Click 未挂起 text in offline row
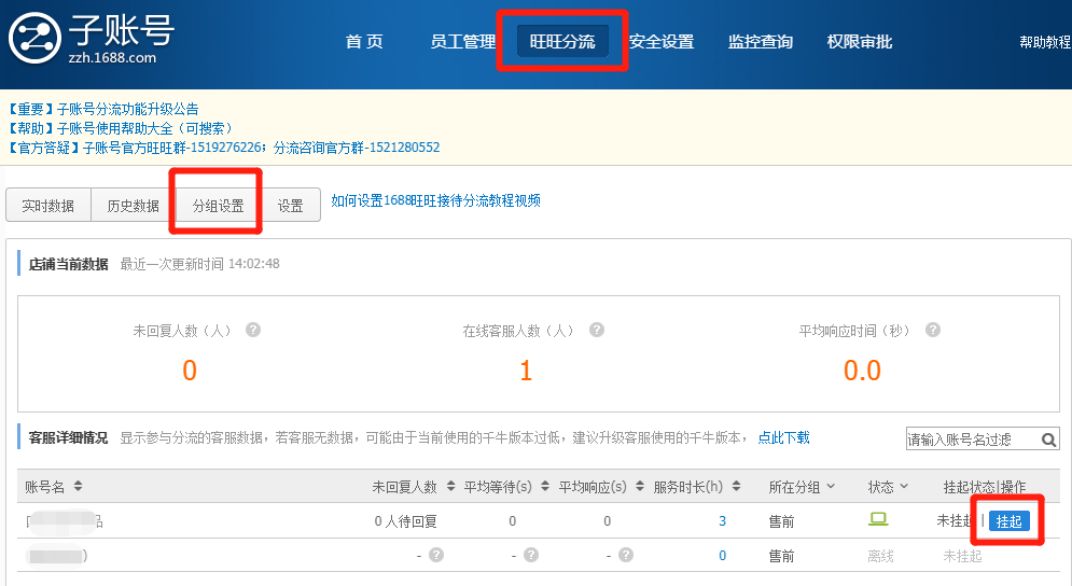 962,556
